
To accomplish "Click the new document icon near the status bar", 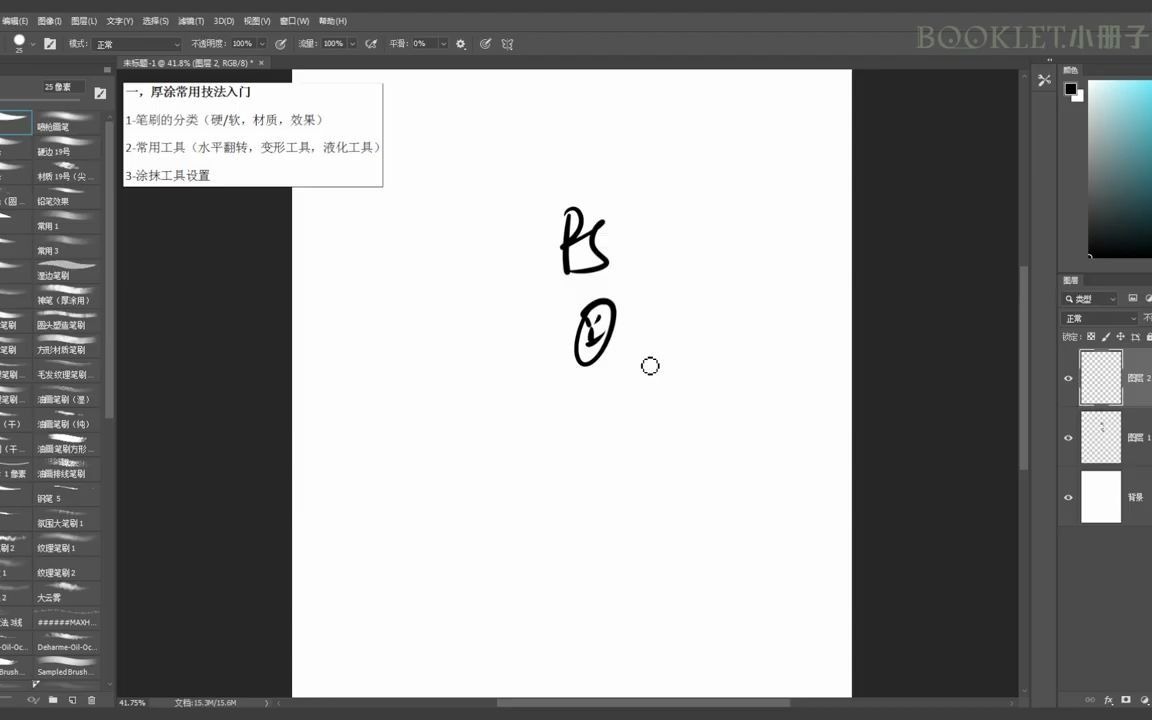I will (x=73, y=700).
